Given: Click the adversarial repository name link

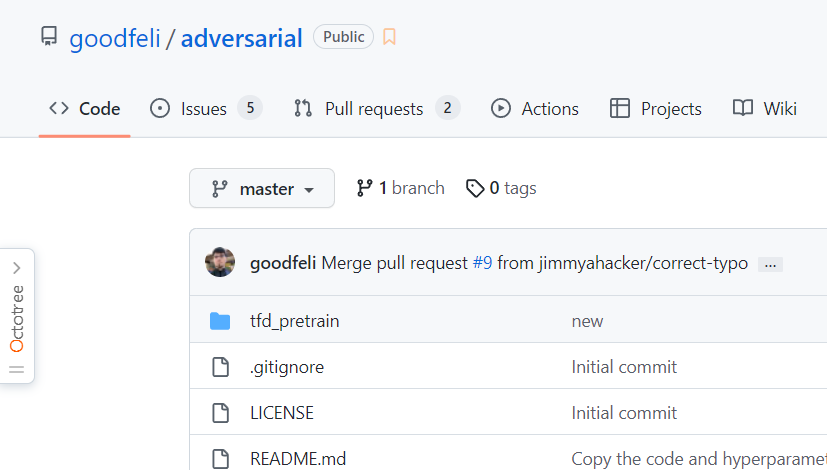Looking at the screenshot, I should tap(241, 39).
